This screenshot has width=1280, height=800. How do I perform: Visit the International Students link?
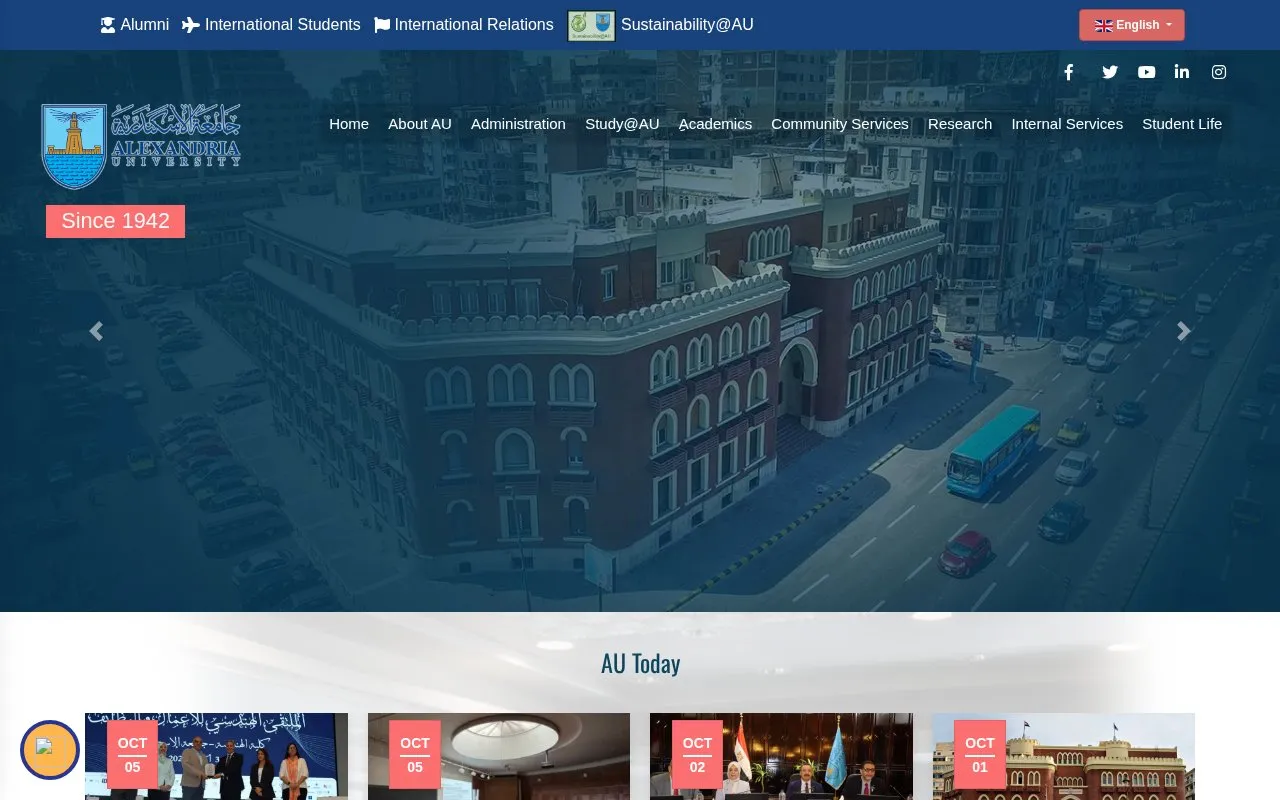(x=271, y=25)
